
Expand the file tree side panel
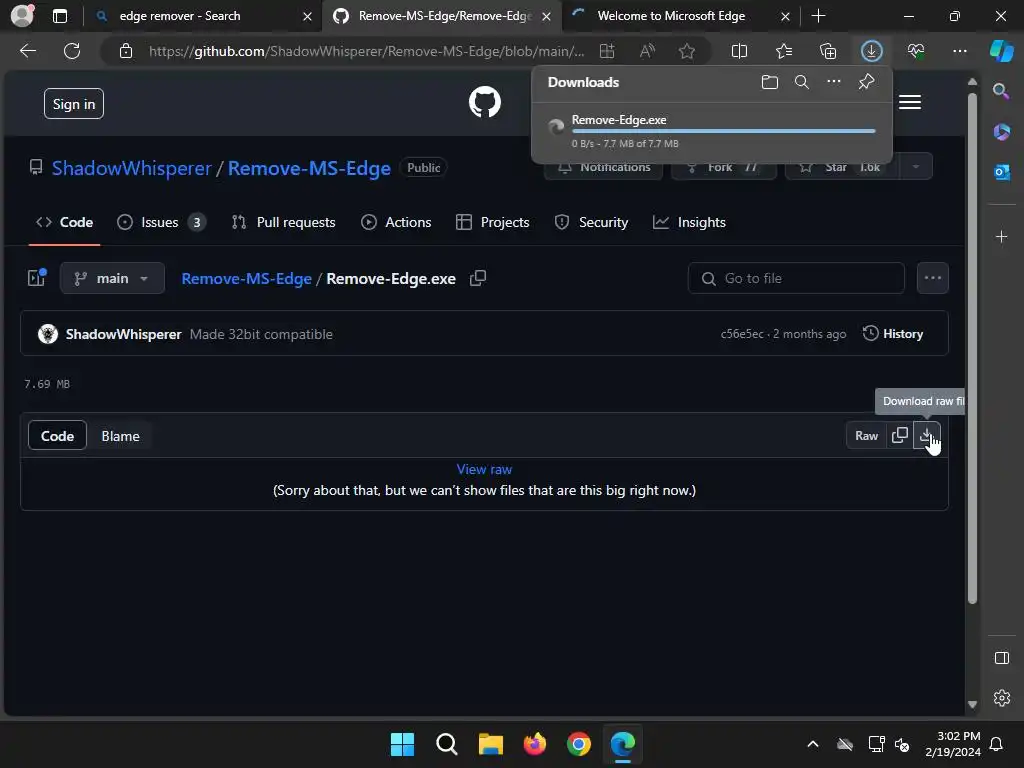(x=37, y=278)
